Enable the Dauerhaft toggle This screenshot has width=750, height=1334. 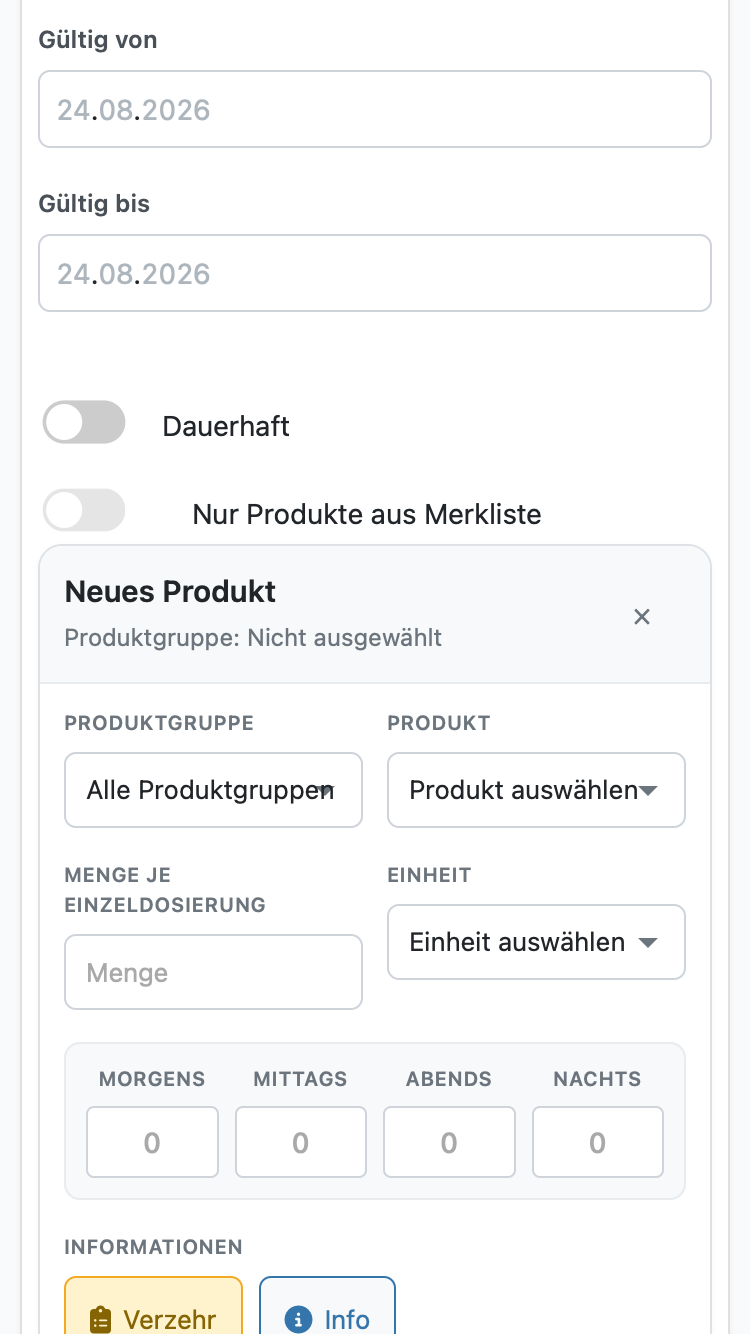84,422
